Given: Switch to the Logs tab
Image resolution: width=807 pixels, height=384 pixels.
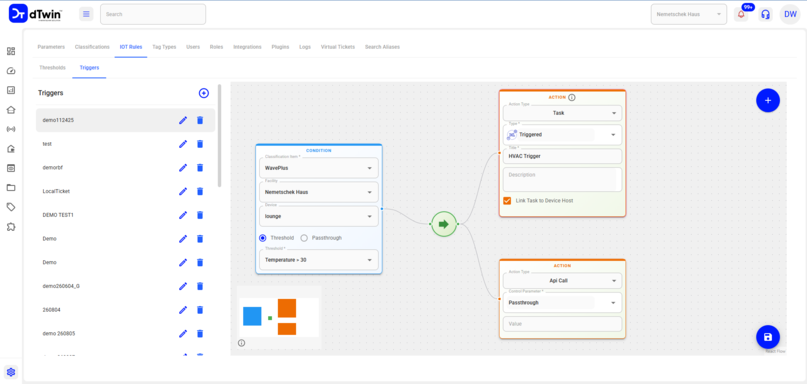Looking at the screenshot, I should [305, 47].
